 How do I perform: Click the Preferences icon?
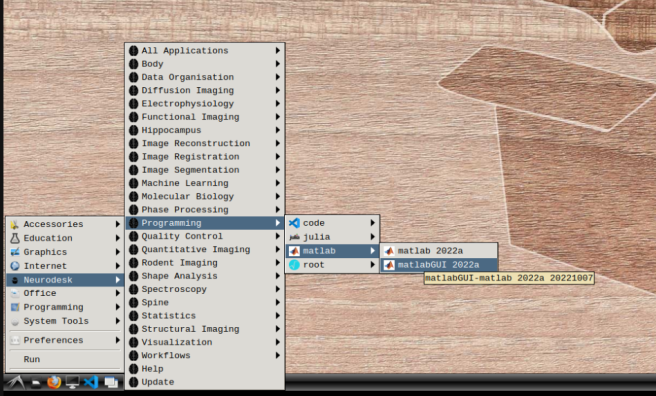coord(15,340)
